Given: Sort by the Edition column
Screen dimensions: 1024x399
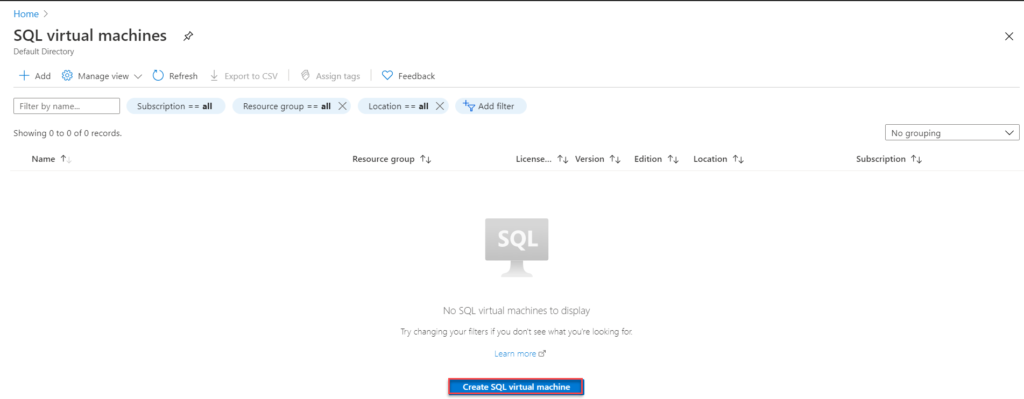Looking at the screenshot, I should [x=656, y=159].
